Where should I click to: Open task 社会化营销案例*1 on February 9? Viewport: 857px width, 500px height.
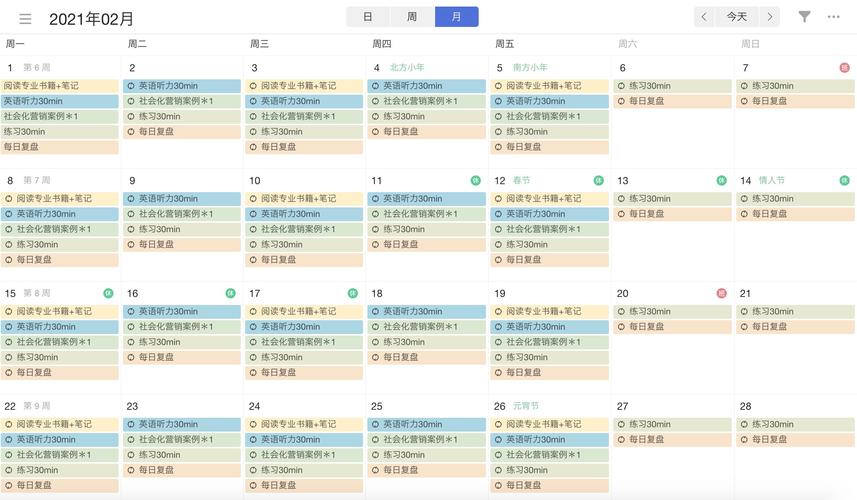(x=182, y=214)
